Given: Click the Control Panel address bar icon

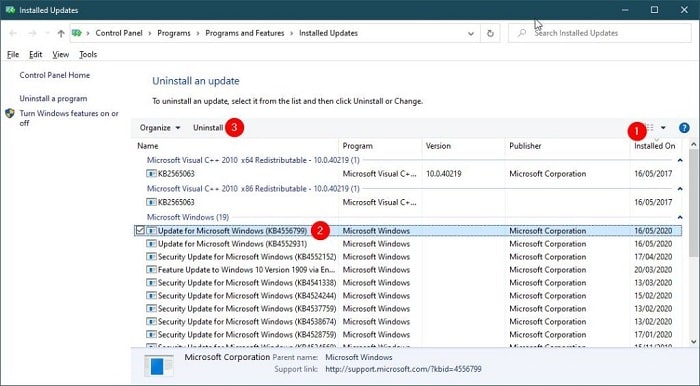Looking at the screenshot, I should point(77,33).
